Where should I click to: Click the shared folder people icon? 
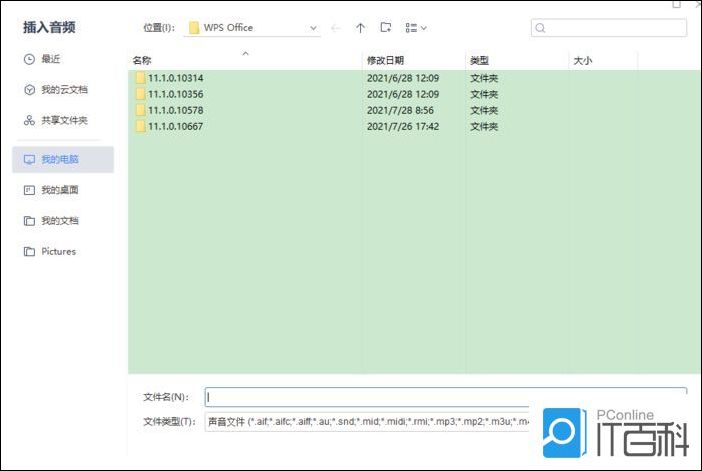coord(29,120)
